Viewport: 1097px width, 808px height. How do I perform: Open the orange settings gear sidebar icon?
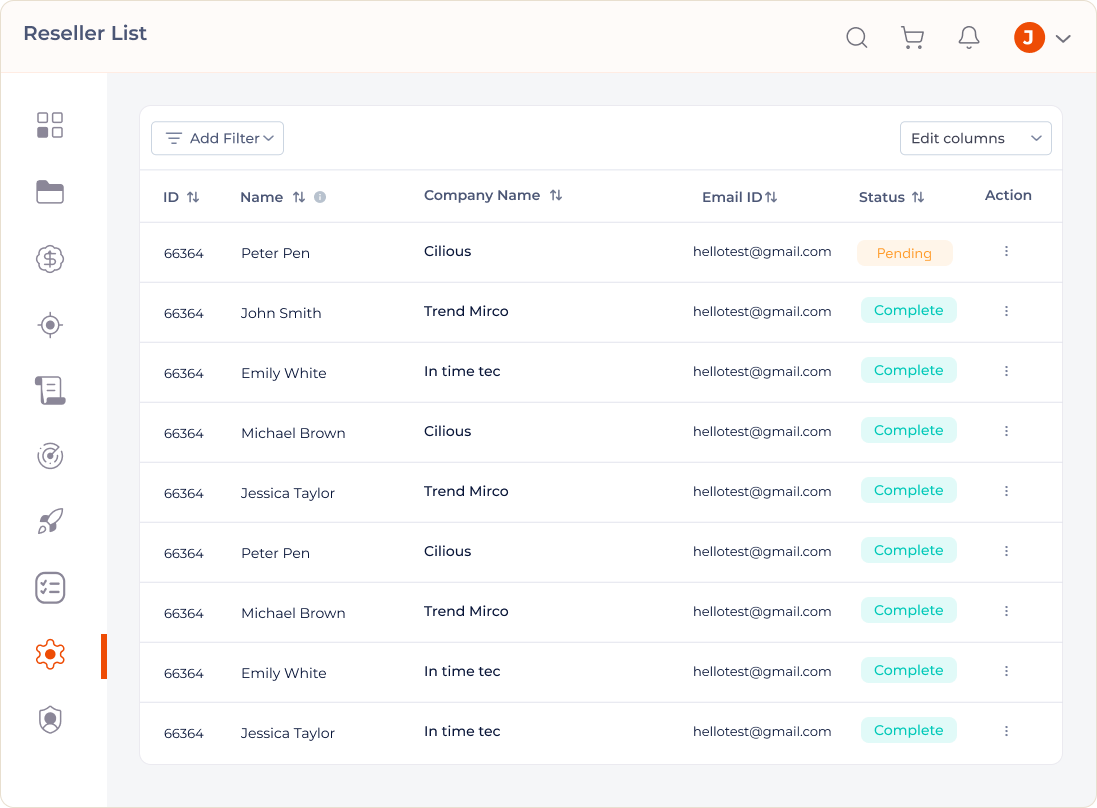[x=50, y=655]
